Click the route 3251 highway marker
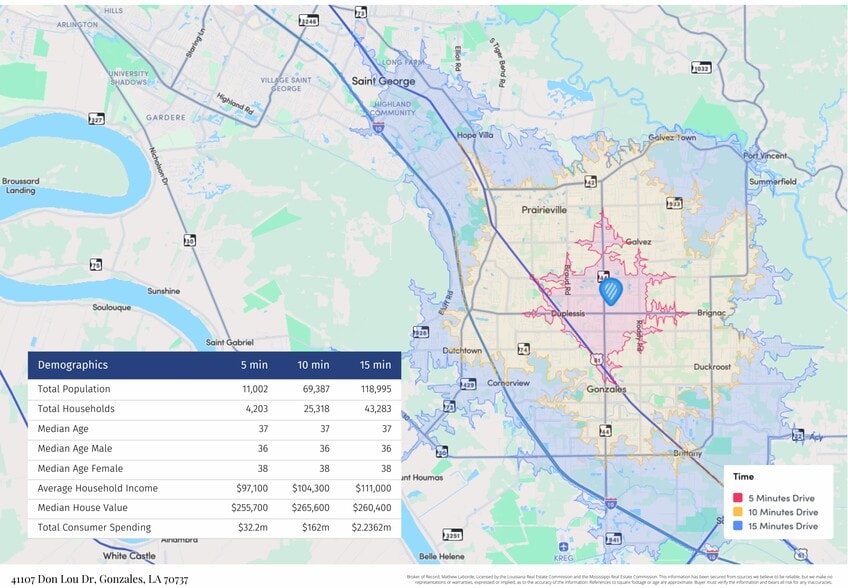The image size is (848, 588). click(453, 535)
